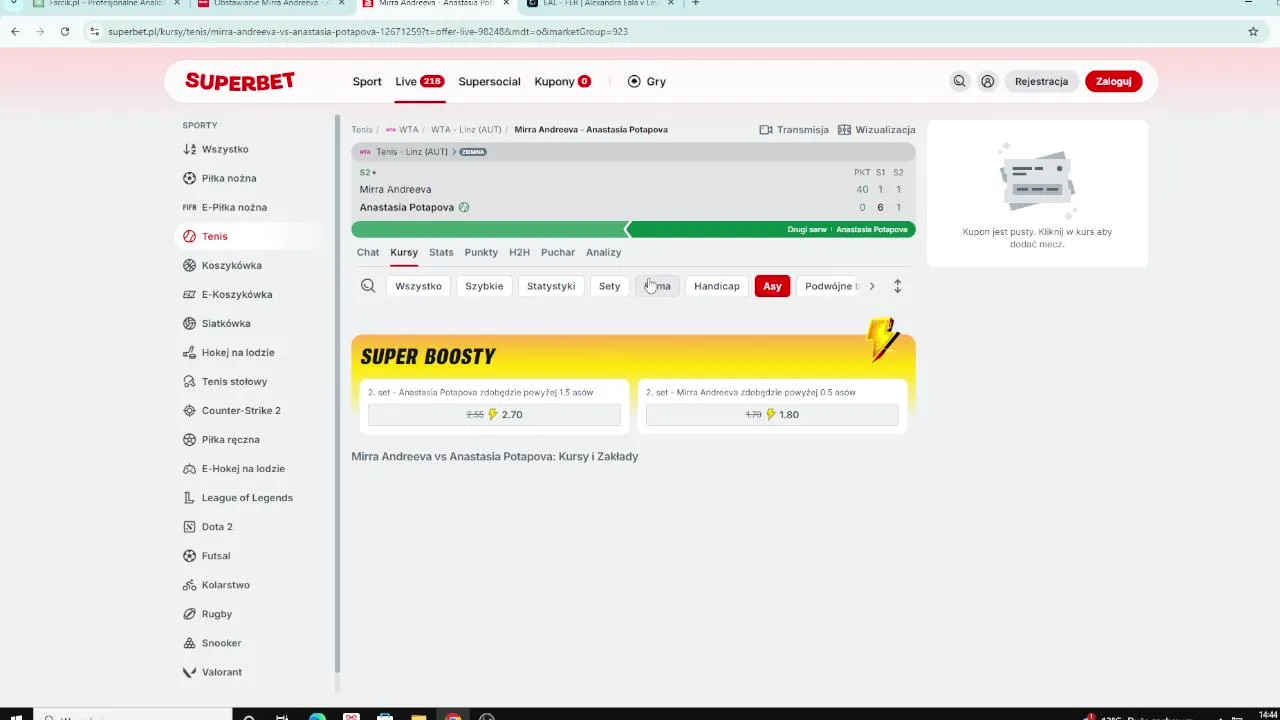The width and height of the screenshot is (1280, 720).
Task: Bookmark this page with star icon
Action: 1253,31
